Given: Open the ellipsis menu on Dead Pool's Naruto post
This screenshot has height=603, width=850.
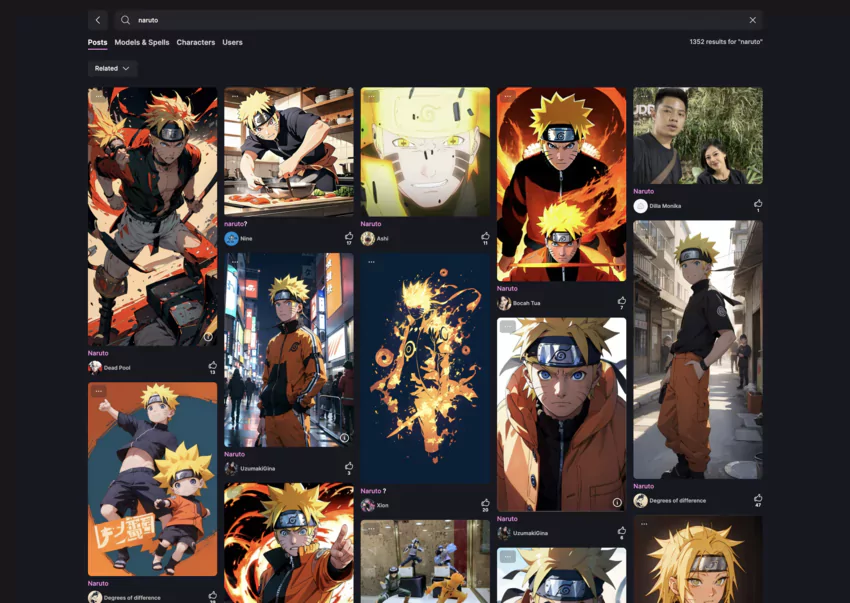Looking at the screenshot, I should pos(97,96).
